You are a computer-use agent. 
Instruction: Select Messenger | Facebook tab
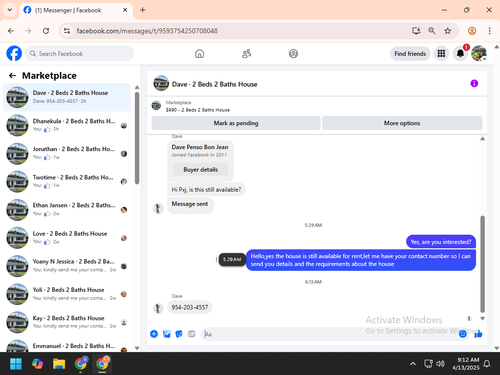(x=75, y=10)
